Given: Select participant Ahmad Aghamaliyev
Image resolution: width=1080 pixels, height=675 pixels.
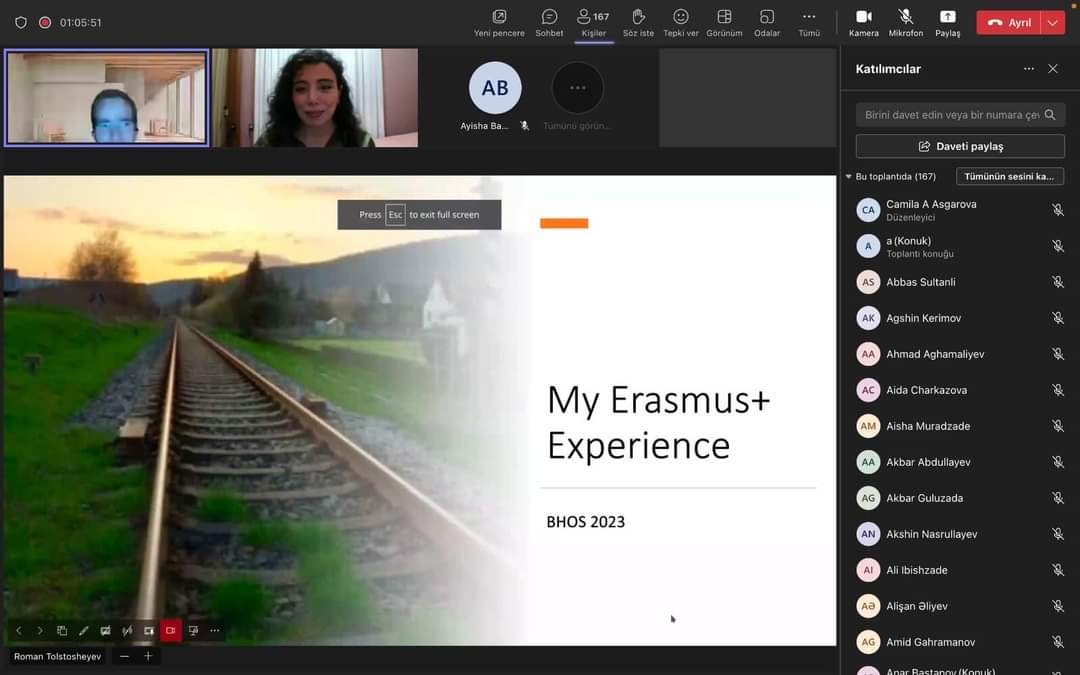Looking at the screenshot, I should (x=960, y=354).
